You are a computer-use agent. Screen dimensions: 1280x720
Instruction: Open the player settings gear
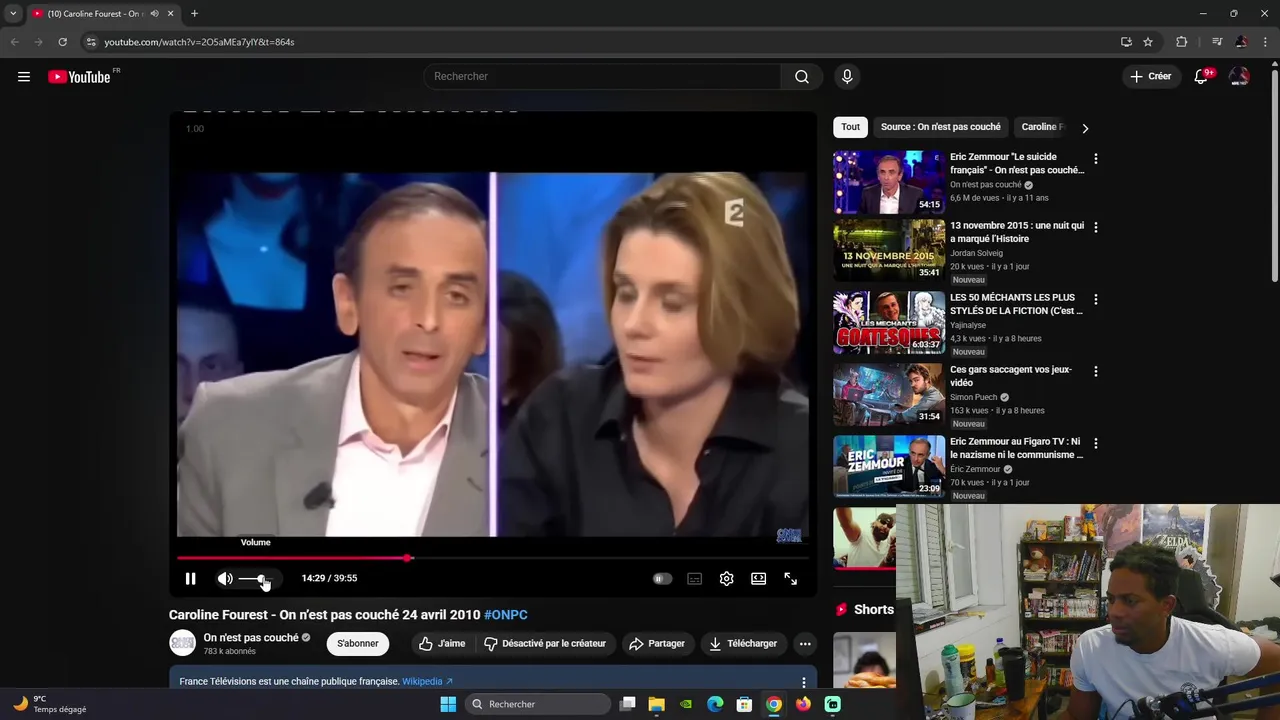727,578
